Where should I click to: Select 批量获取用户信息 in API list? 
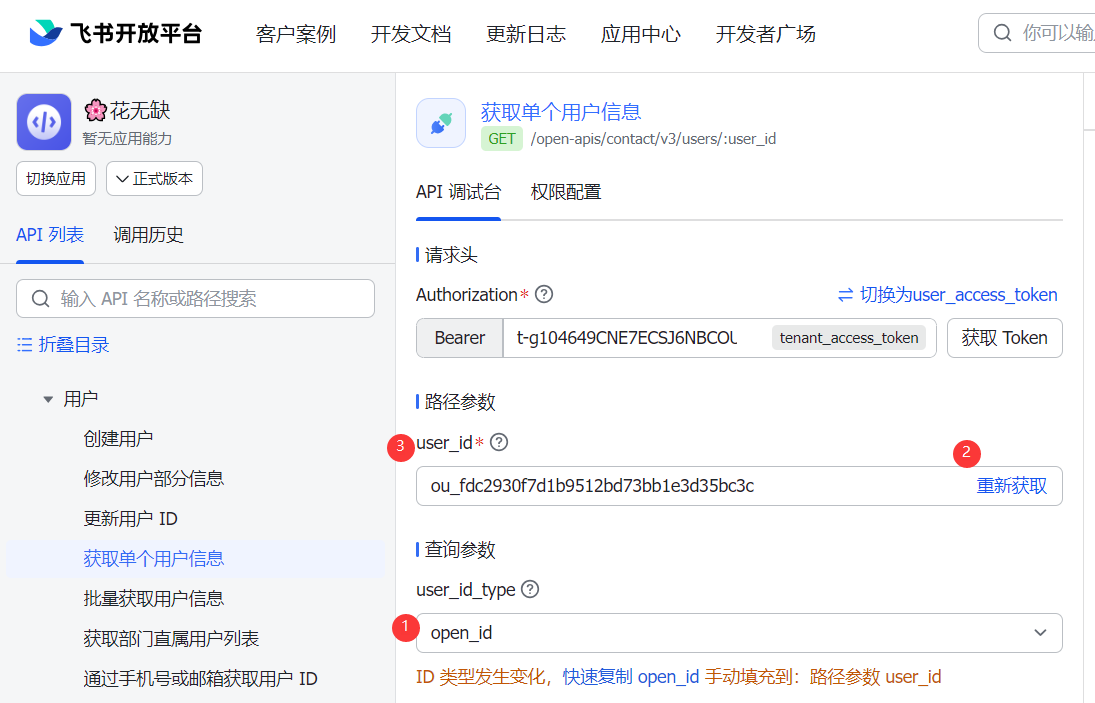tap(154, 599)
